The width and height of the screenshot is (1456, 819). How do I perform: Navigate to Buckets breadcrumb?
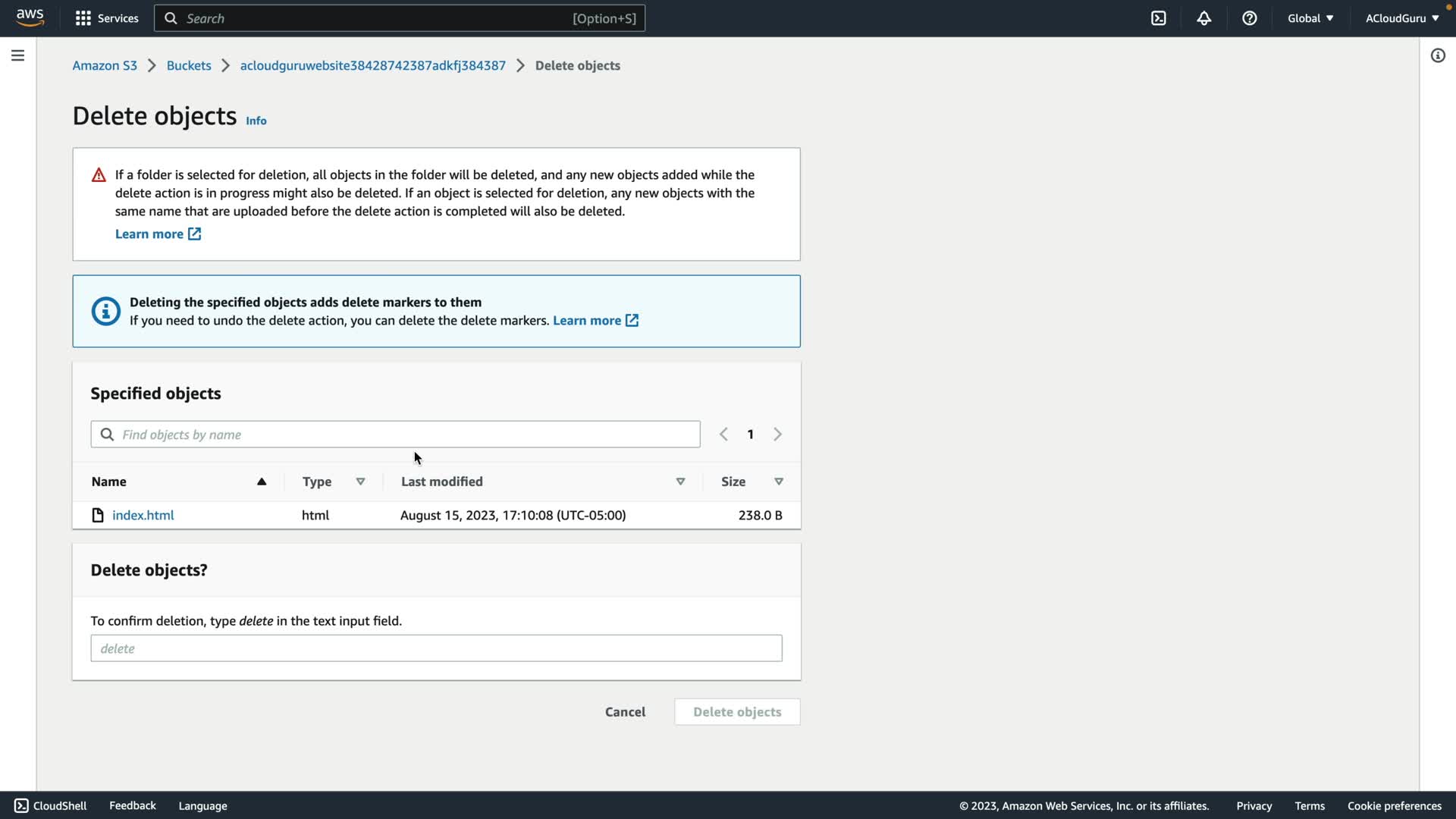click(x=189, y=65)
